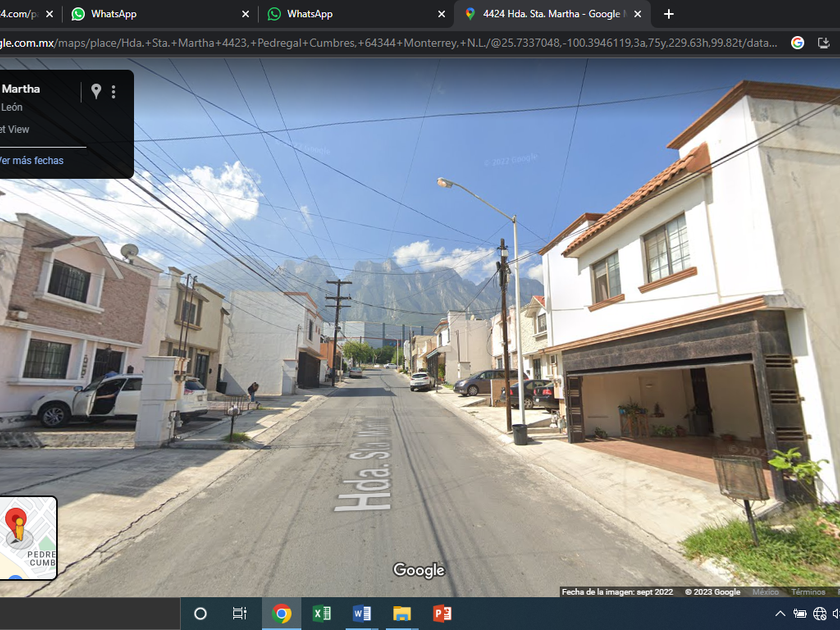Switch to the second WhatsApp tab
Screen dimensions: 840x630
tap(310, 14)
